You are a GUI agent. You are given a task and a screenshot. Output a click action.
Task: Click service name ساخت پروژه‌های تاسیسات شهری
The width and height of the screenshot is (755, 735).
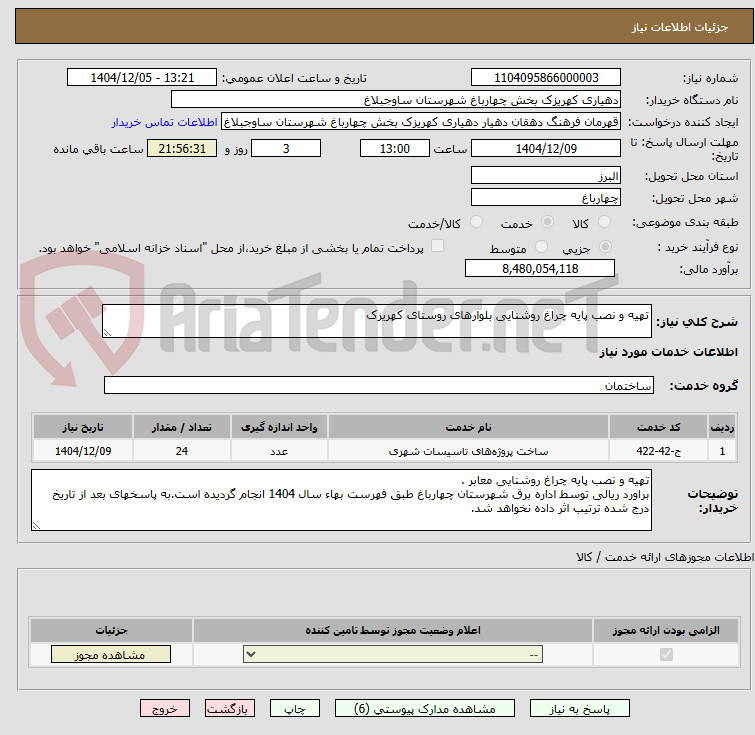pos(469,451)
